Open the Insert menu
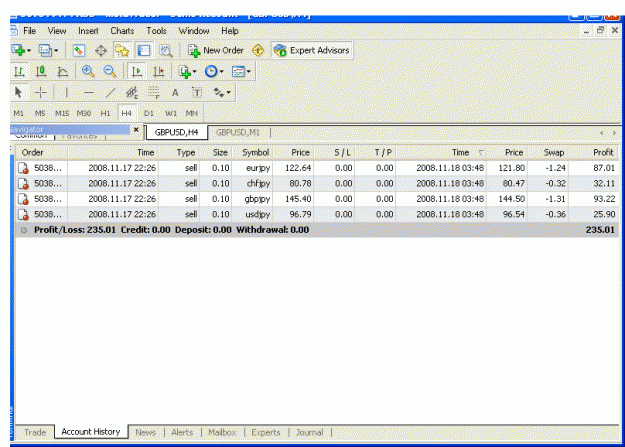625x447 pixels. 88,31
